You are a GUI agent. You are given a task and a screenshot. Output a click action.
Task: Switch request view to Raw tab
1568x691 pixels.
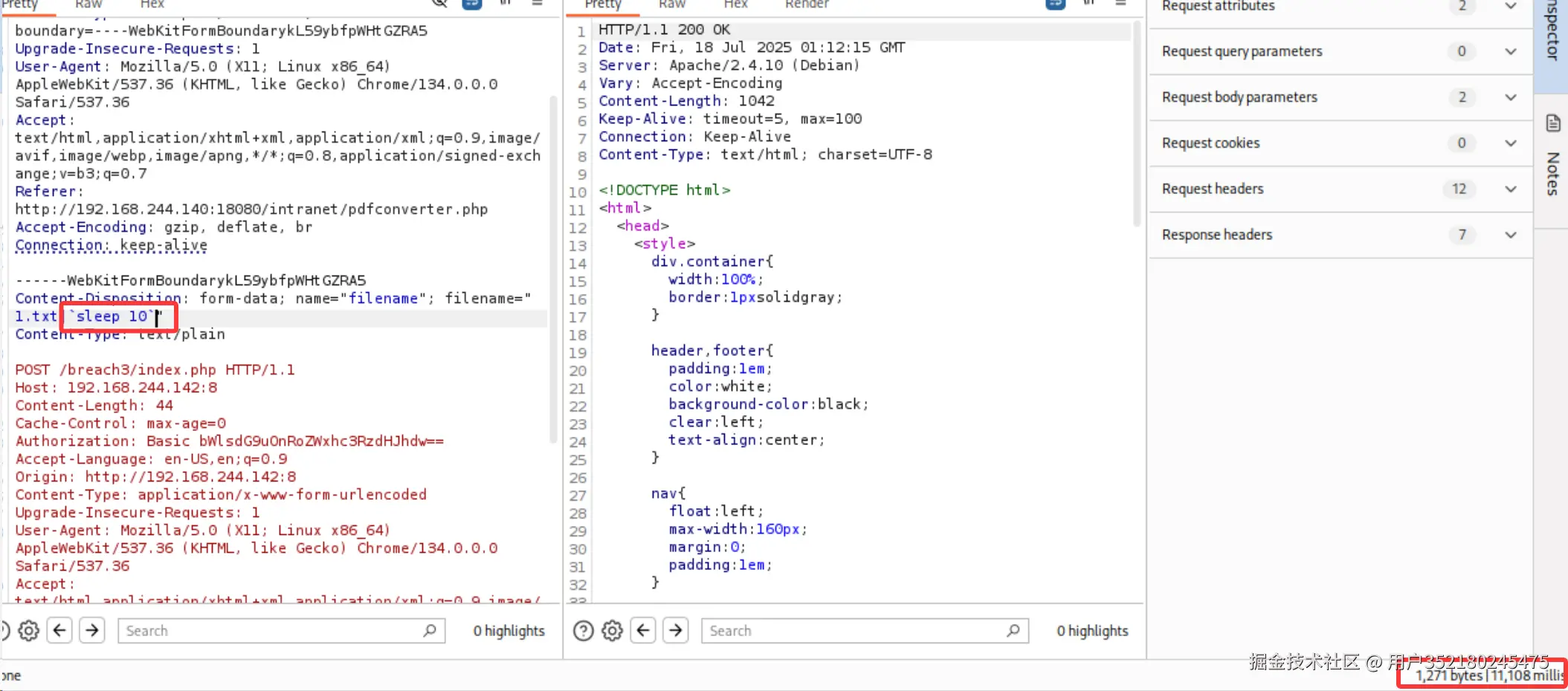[88, 4]
